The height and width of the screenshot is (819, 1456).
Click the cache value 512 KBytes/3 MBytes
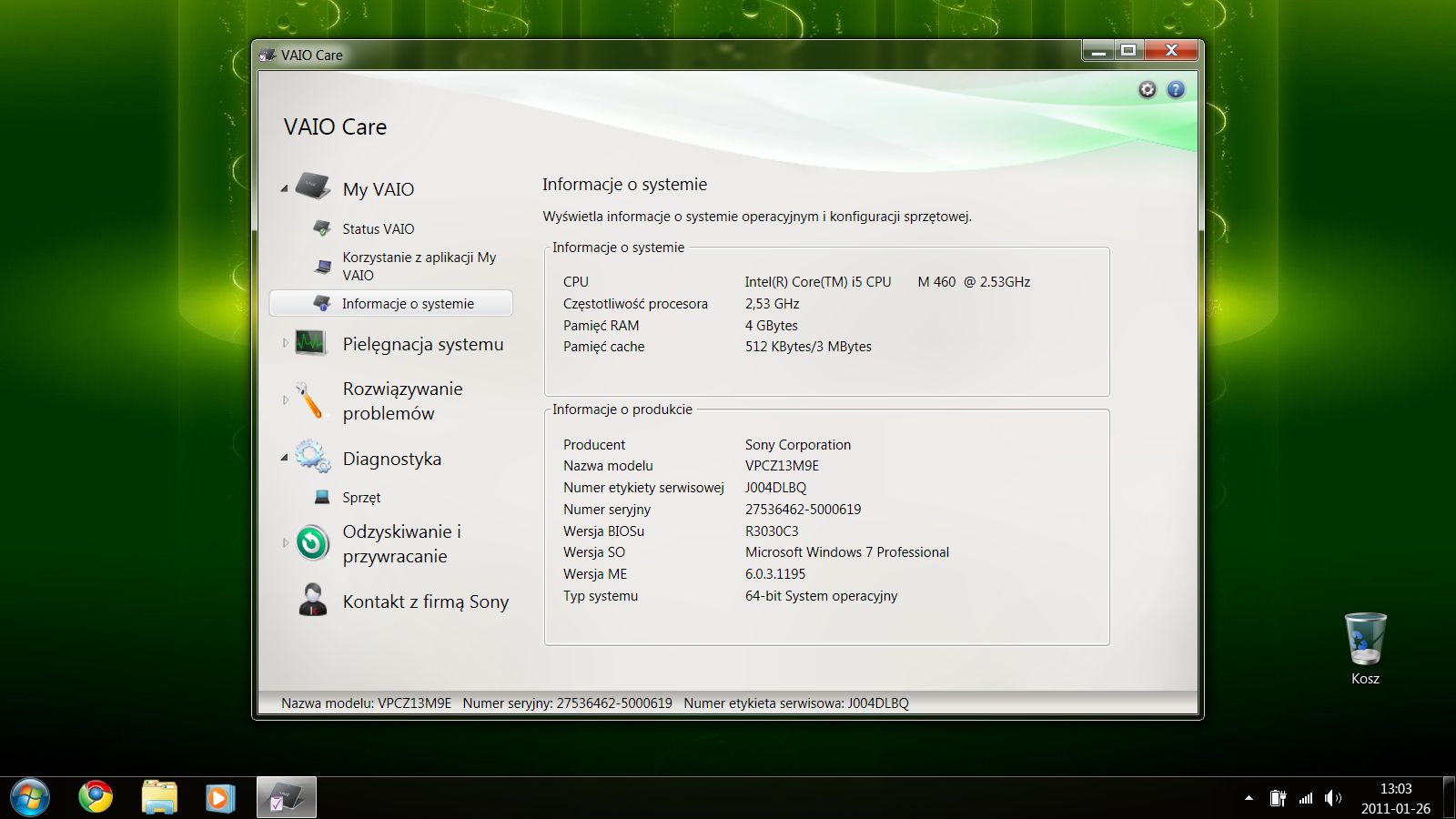click(808, 347)
